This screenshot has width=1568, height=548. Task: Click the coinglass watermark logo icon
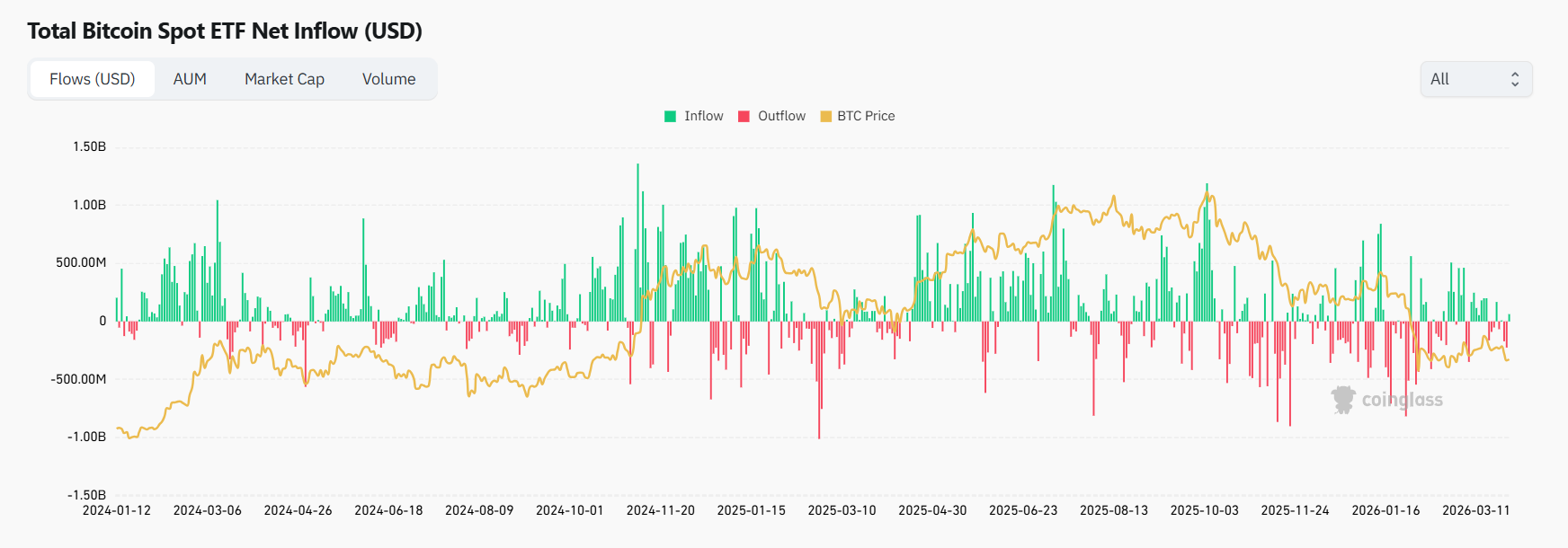coord(1343,400)
